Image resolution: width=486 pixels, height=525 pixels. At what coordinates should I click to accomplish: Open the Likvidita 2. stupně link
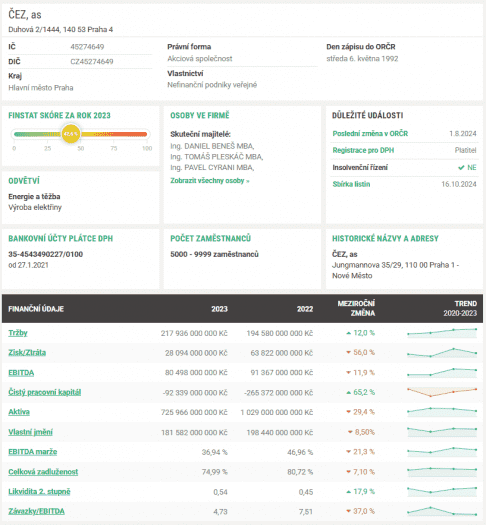(x=39, y=492)
